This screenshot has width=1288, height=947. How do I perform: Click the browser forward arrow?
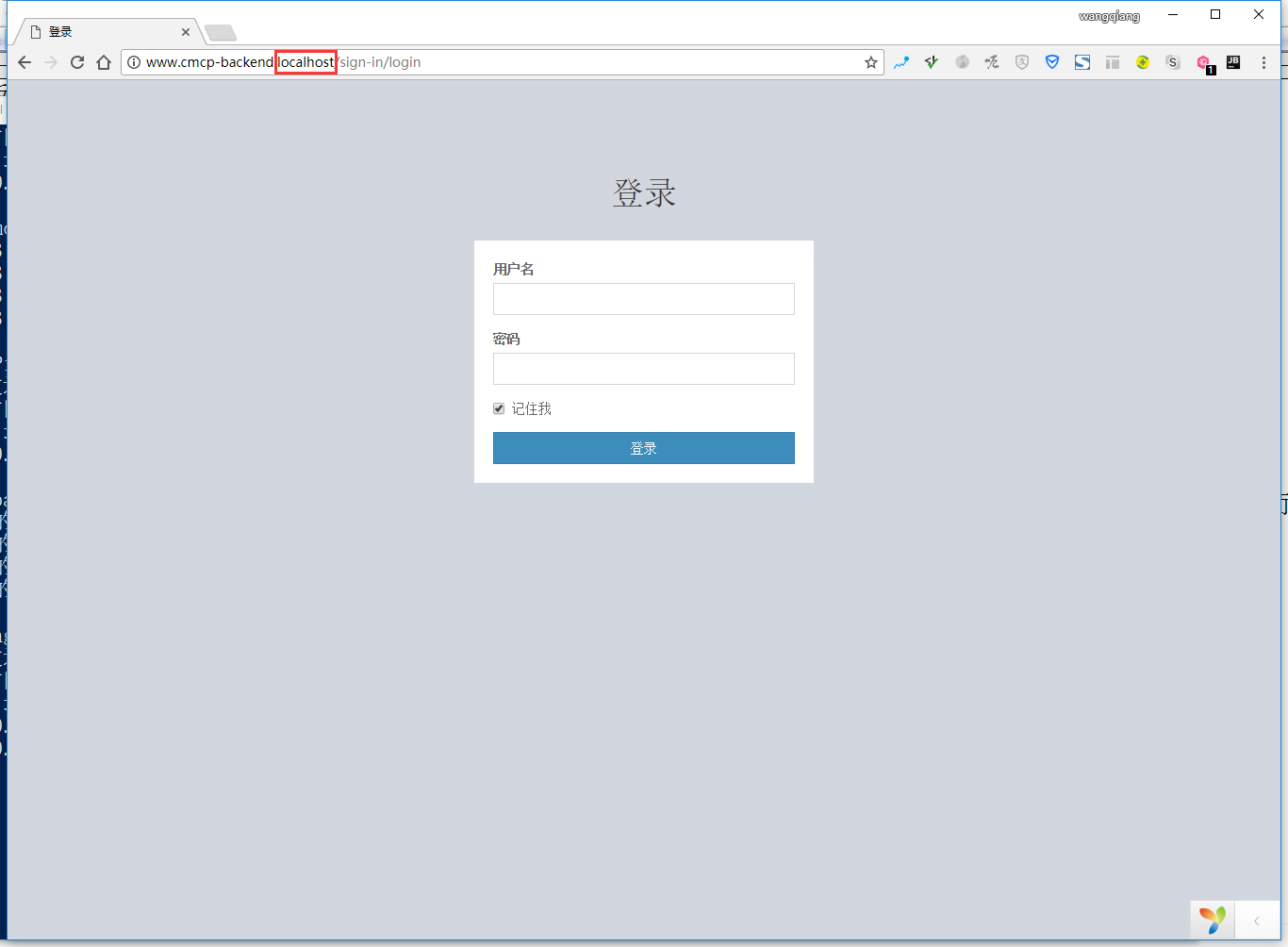click(51, 62)
